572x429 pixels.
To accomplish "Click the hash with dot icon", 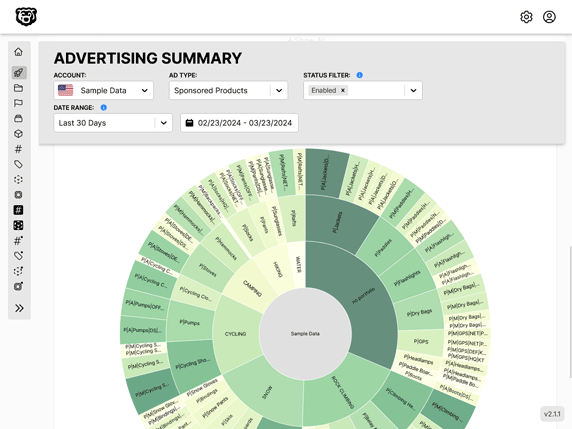I will (x=19, y=241).
